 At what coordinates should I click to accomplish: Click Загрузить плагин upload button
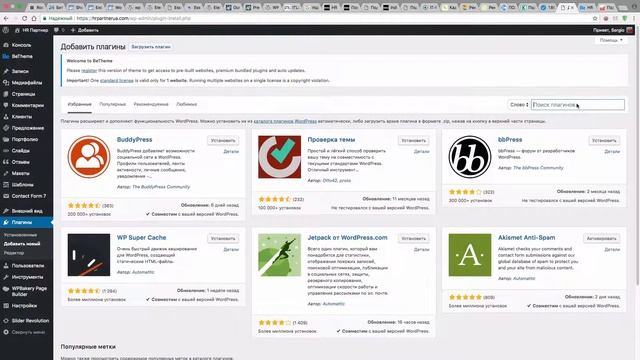(151, 47)
